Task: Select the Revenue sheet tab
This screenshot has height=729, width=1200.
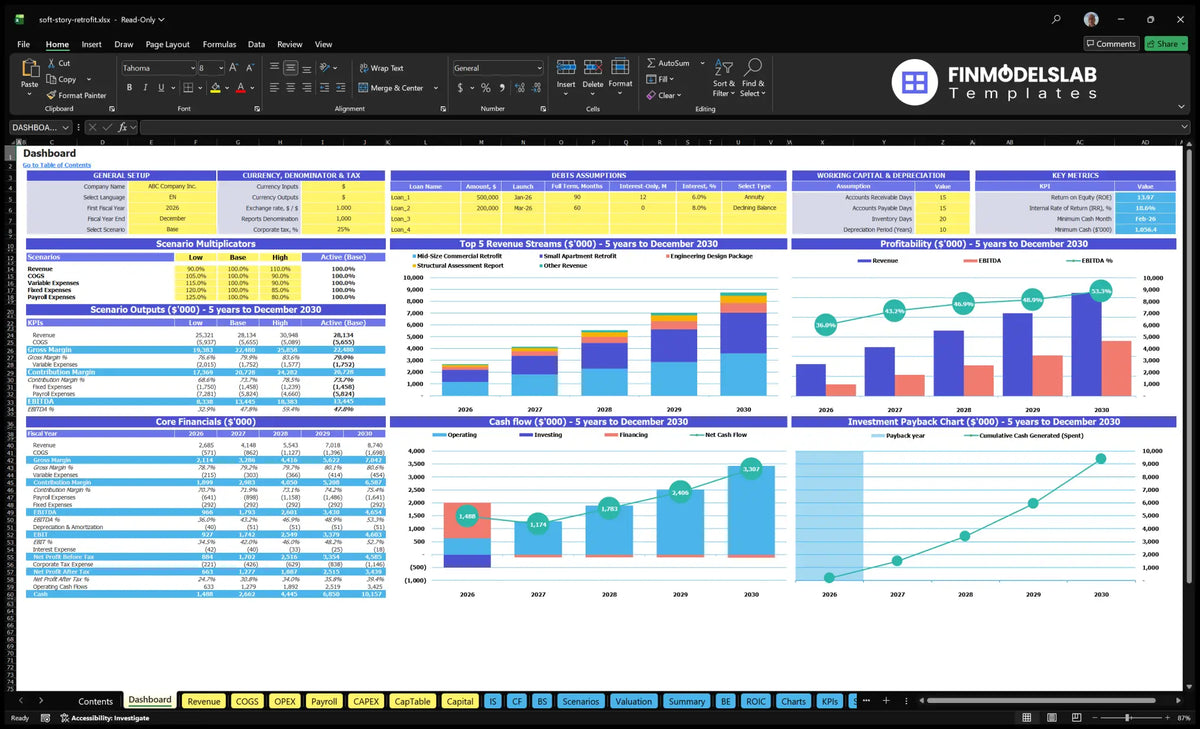Action: (x=203, y=701)
